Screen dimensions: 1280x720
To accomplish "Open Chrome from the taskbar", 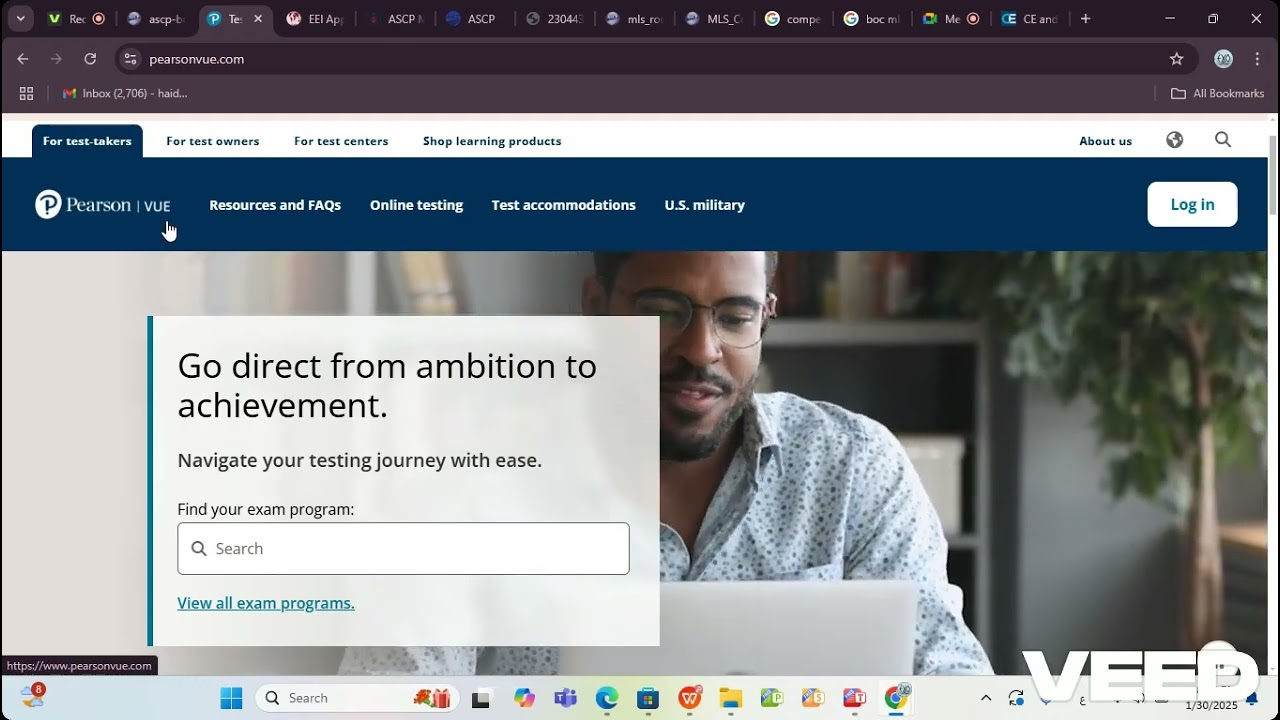I will pyautogui.click(x=896, y=698).
